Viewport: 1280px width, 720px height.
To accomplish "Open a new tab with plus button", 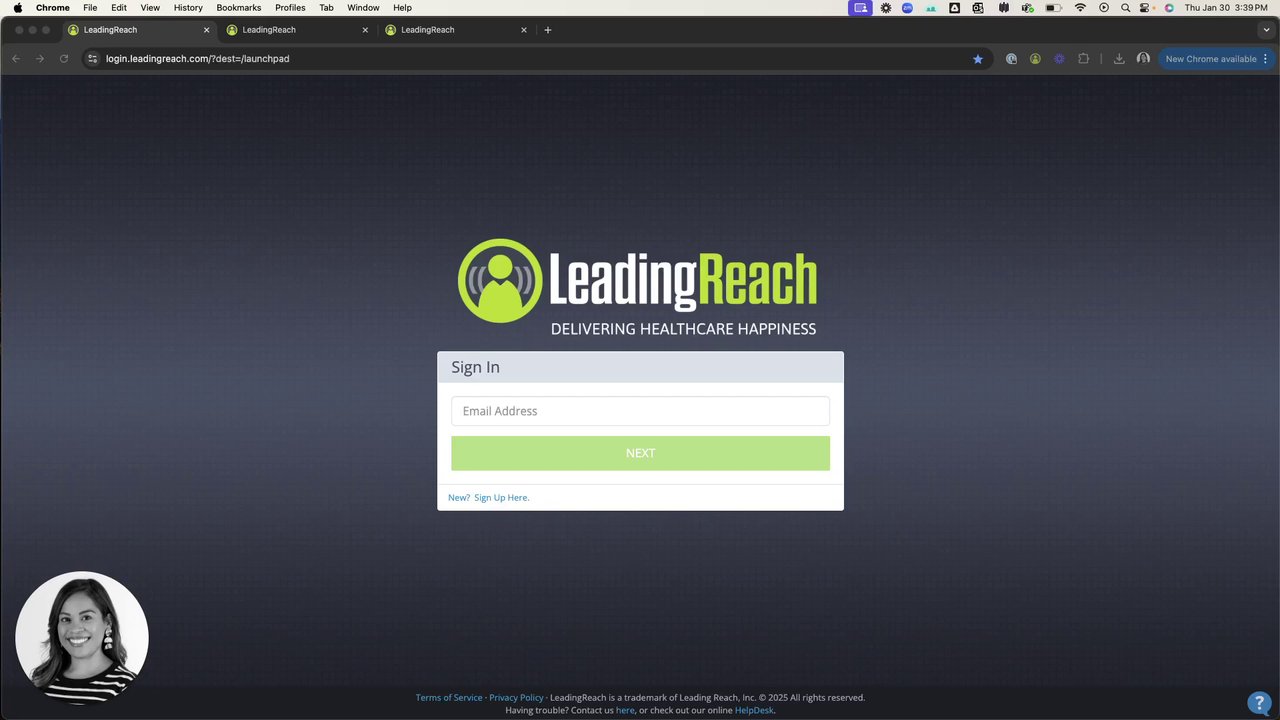I will (x=548, y=30).
